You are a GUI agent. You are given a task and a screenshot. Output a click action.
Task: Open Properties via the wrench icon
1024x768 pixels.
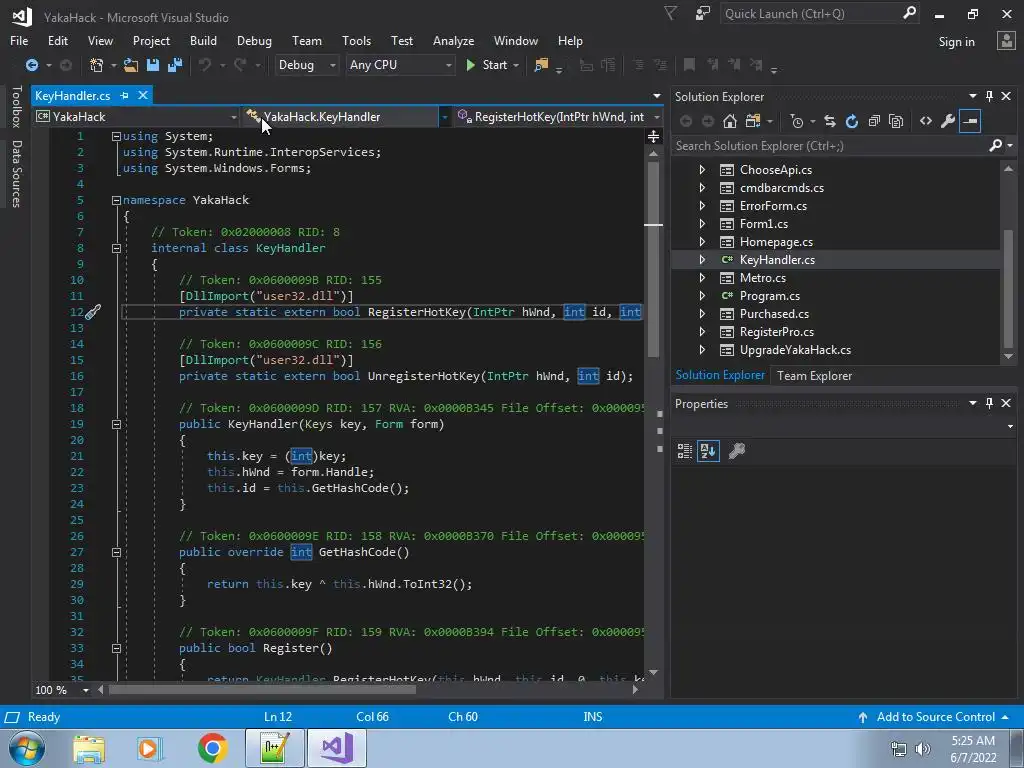[948, 121]
